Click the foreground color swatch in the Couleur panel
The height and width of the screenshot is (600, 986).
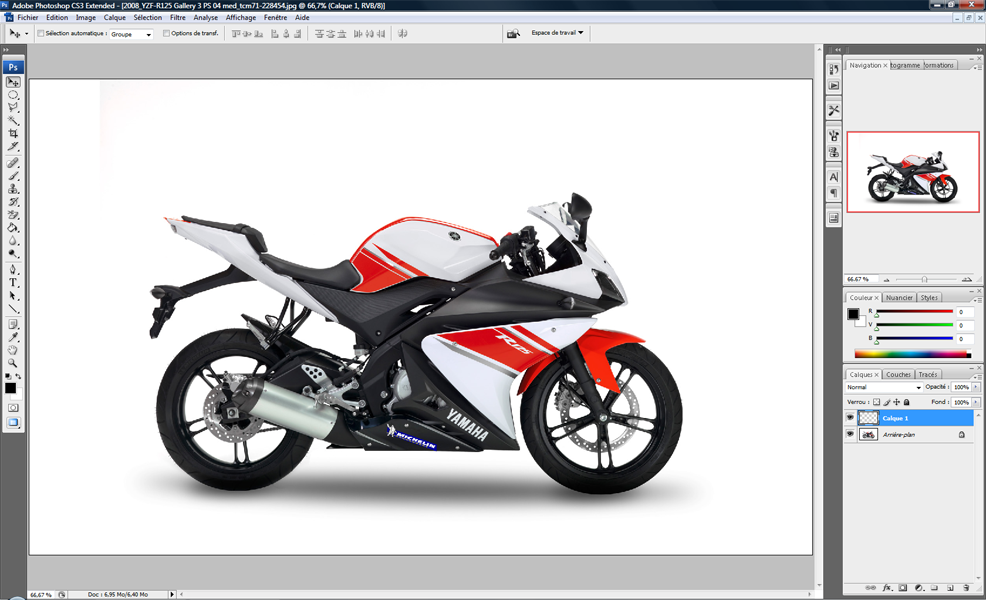pos(853,314)
